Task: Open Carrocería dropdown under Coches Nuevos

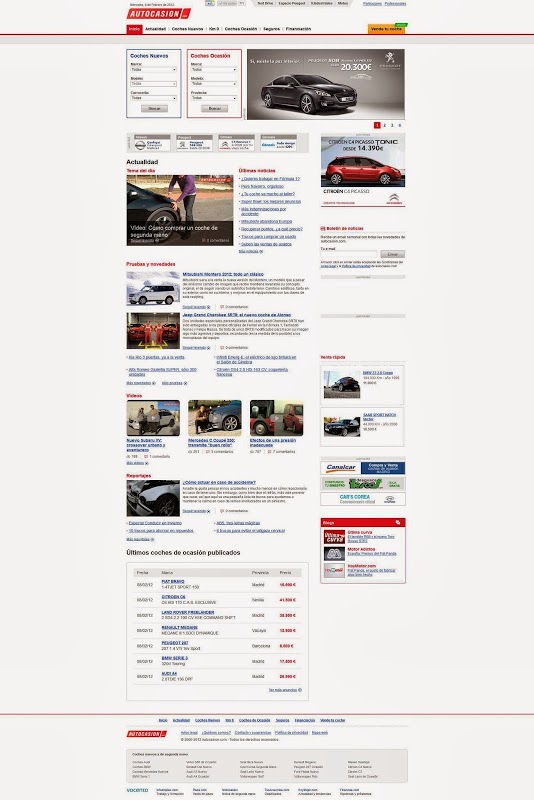Action: click(154, 98)
